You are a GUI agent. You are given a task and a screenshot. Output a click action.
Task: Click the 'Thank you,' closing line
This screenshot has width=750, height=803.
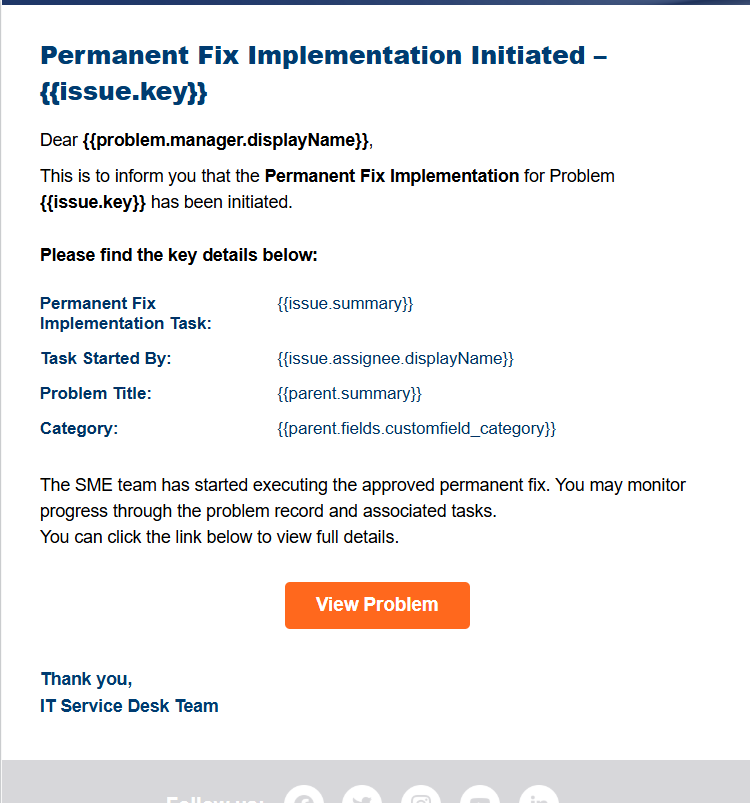[86, 679]
